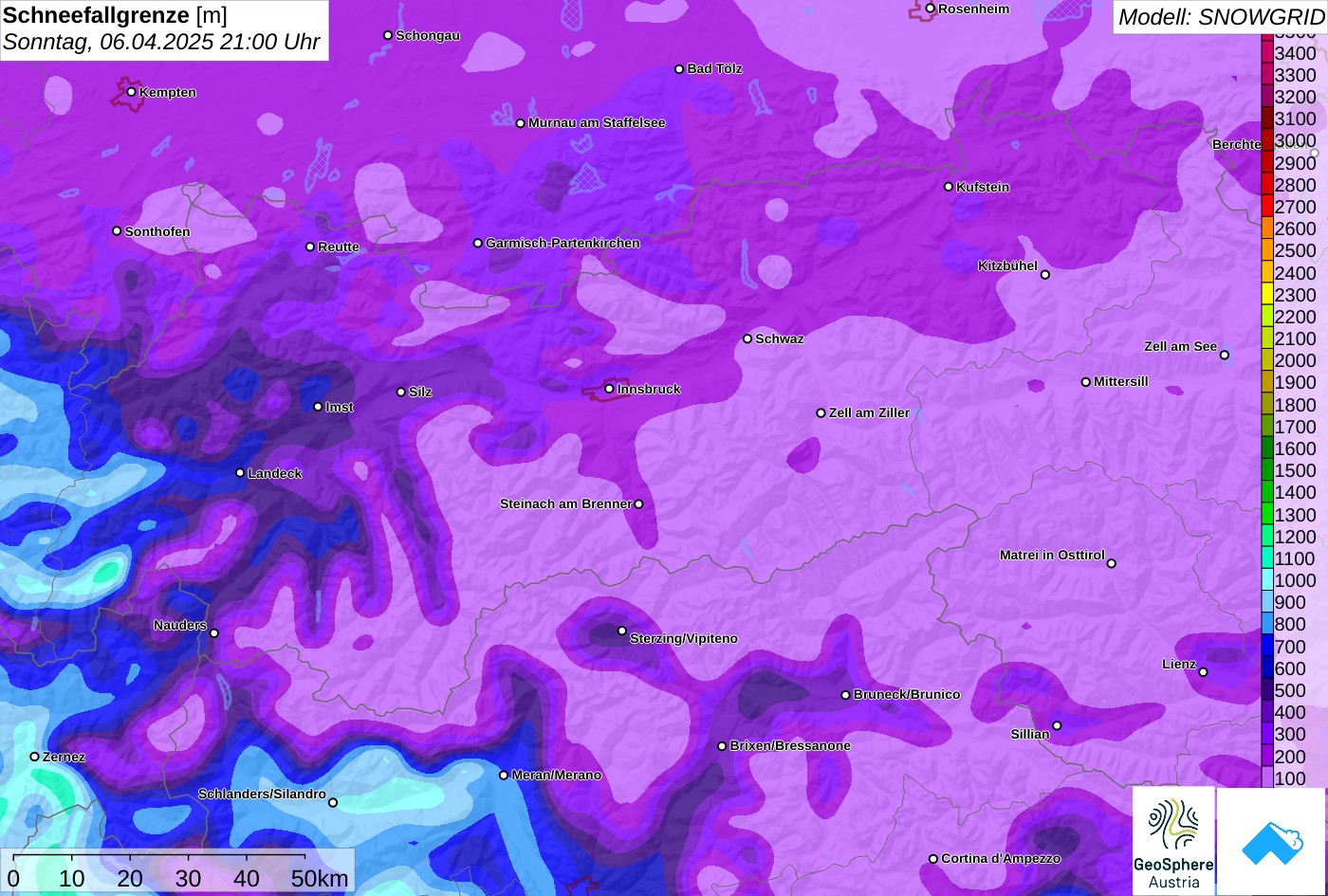Click the Nauders marker dot
The image size is (1328, 896).
click(213, 633)
